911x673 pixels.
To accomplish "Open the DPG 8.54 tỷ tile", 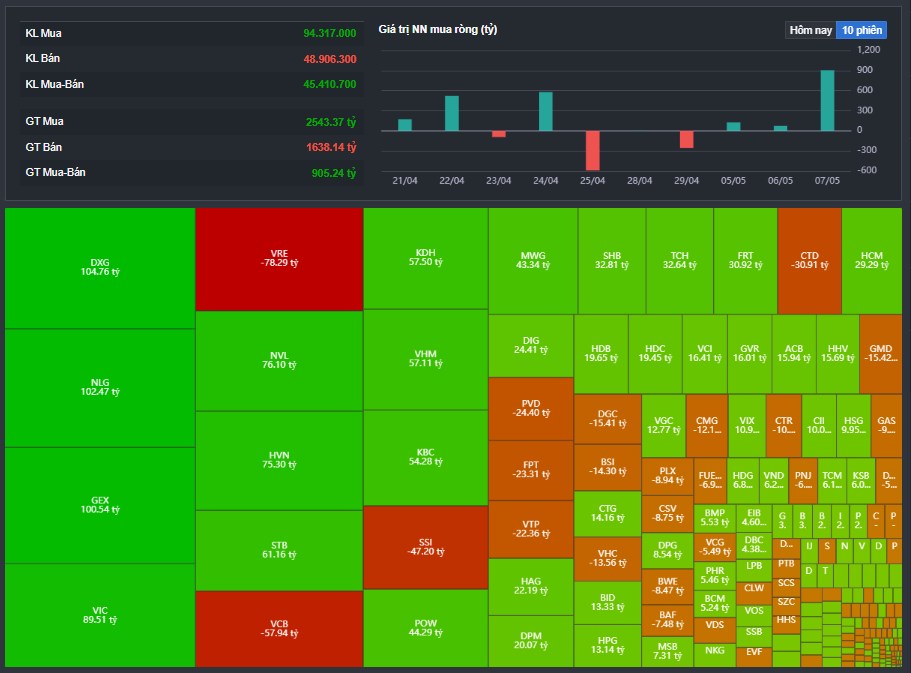I will tap(668, 550).
